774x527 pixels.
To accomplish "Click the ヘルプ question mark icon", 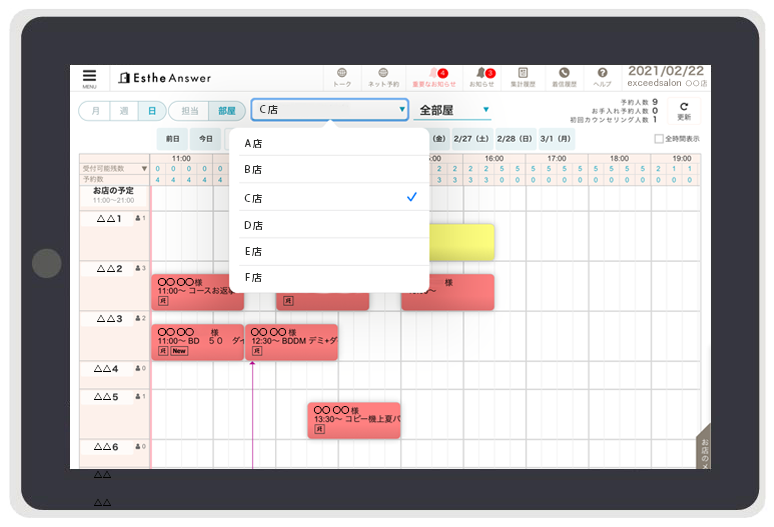I will (602, 77).
